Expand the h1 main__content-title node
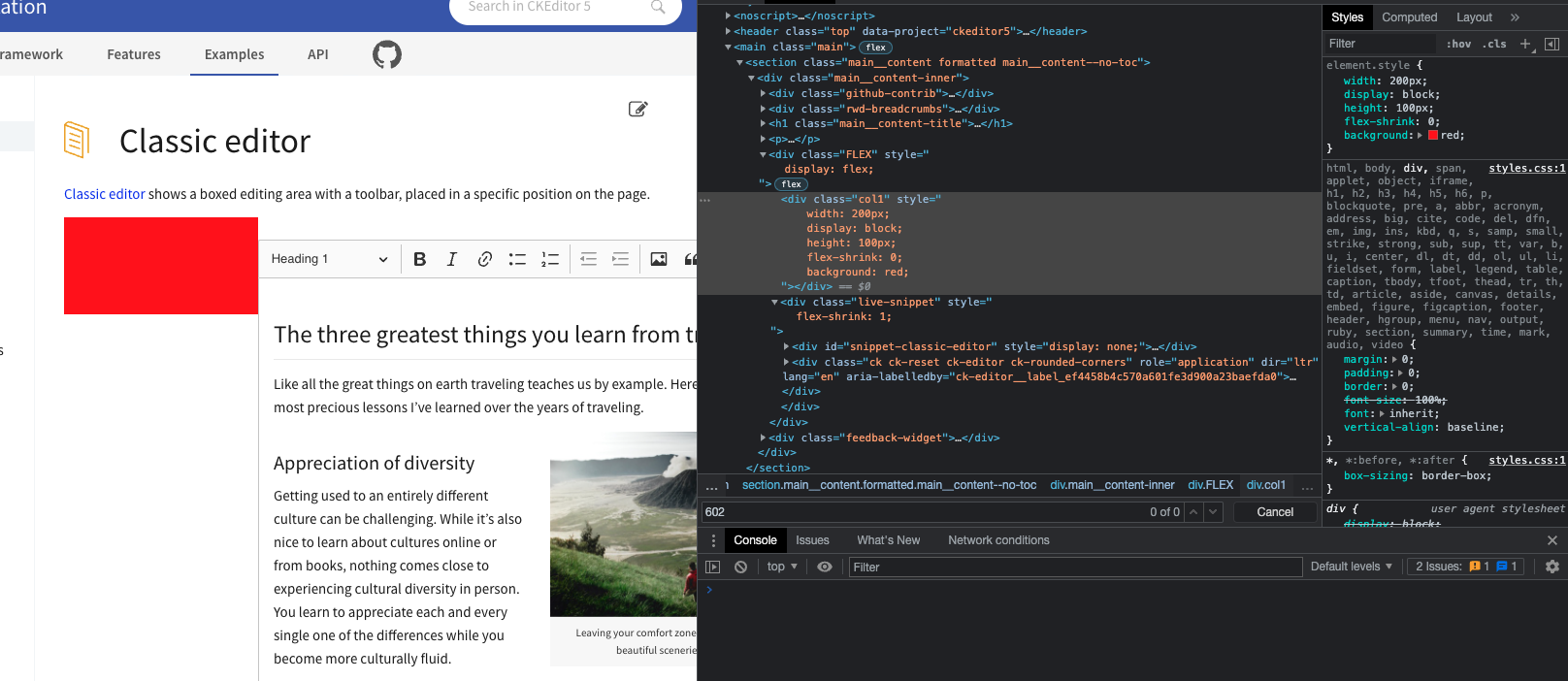The height and width of the screenshot is (681, 1568). [x=764, y=124]
